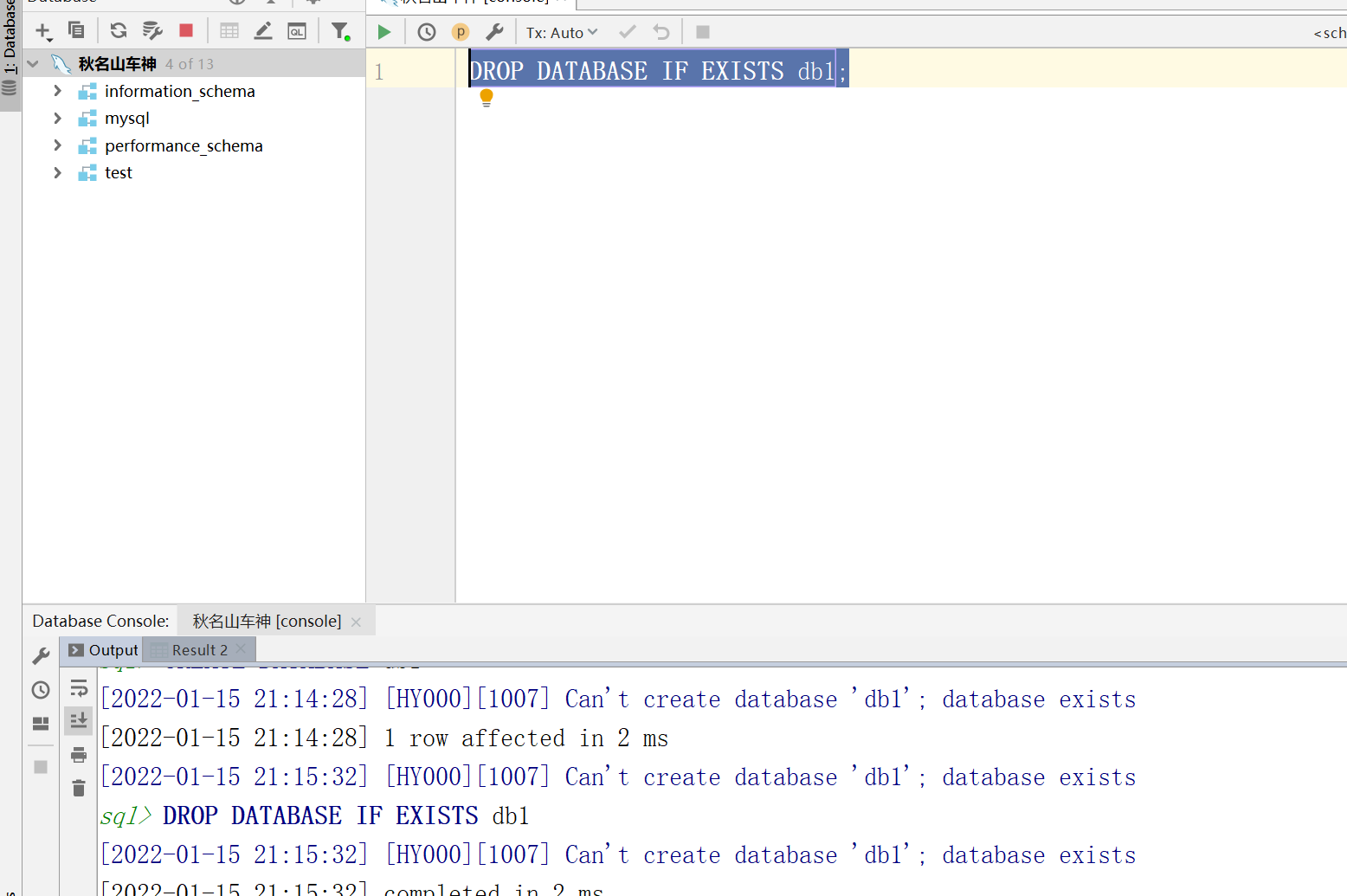The image size is (1347, 896).
Task: Click the yellow lightbulb intention icon
Action: [x=487, y=98]
